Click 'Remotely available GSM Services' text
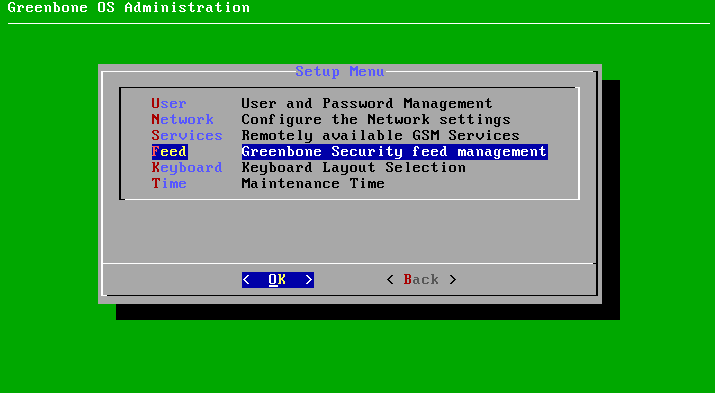This screenshot has height=393, width=715. (x=380, y=135)
